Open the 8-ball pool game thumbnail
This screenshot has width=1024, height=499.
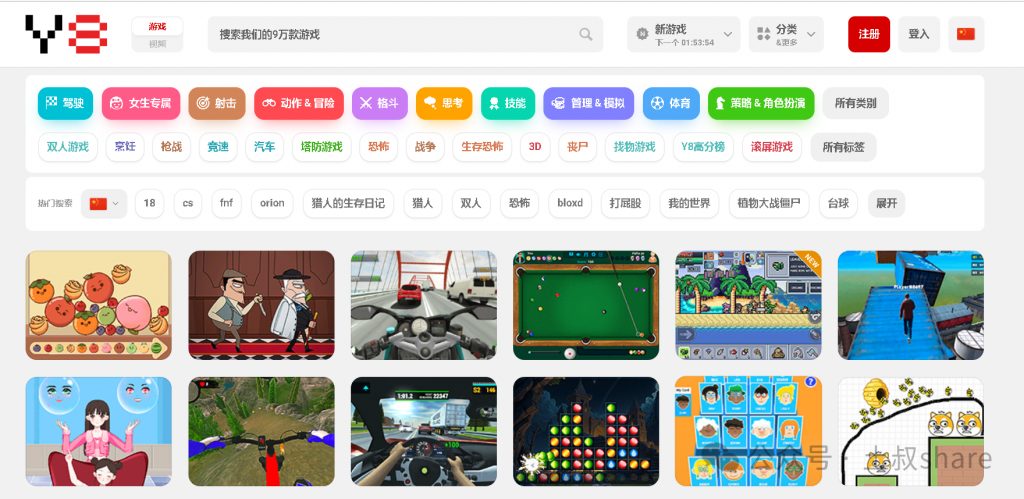[586, 305]
